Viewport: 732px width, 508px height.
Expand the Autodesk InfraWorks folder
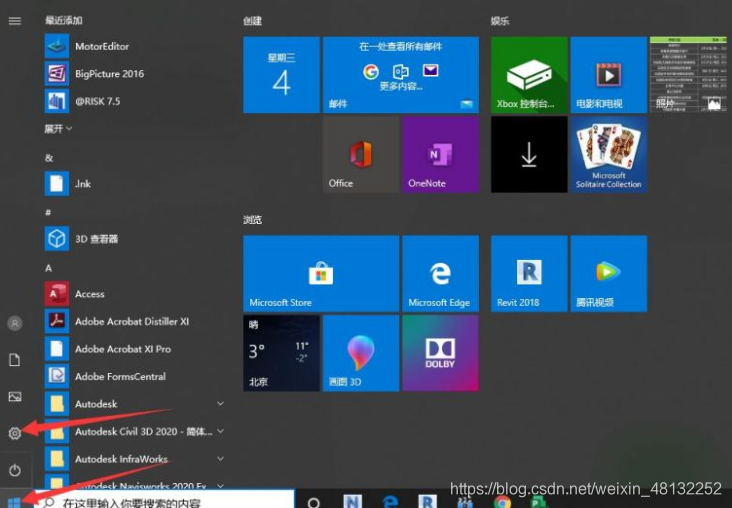(220, 459)
